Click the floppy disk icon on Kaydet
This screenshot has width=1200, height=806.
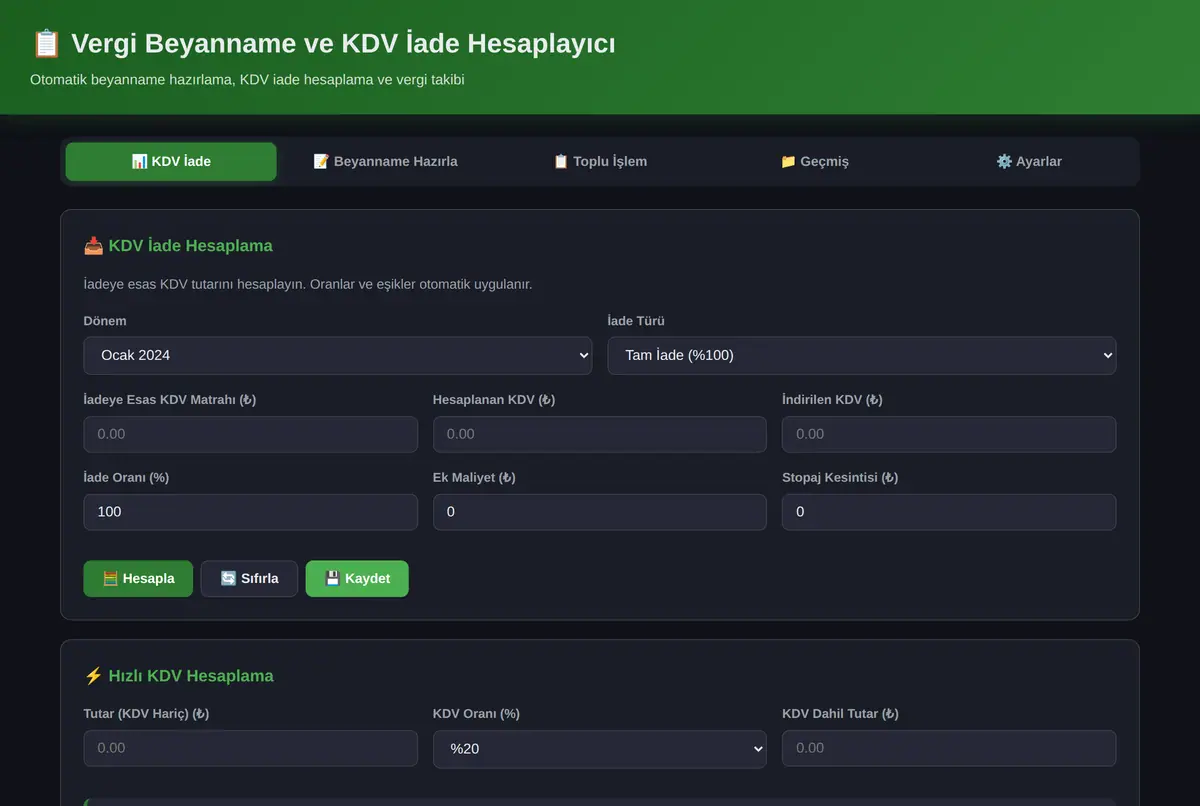(x=333, y=578)
